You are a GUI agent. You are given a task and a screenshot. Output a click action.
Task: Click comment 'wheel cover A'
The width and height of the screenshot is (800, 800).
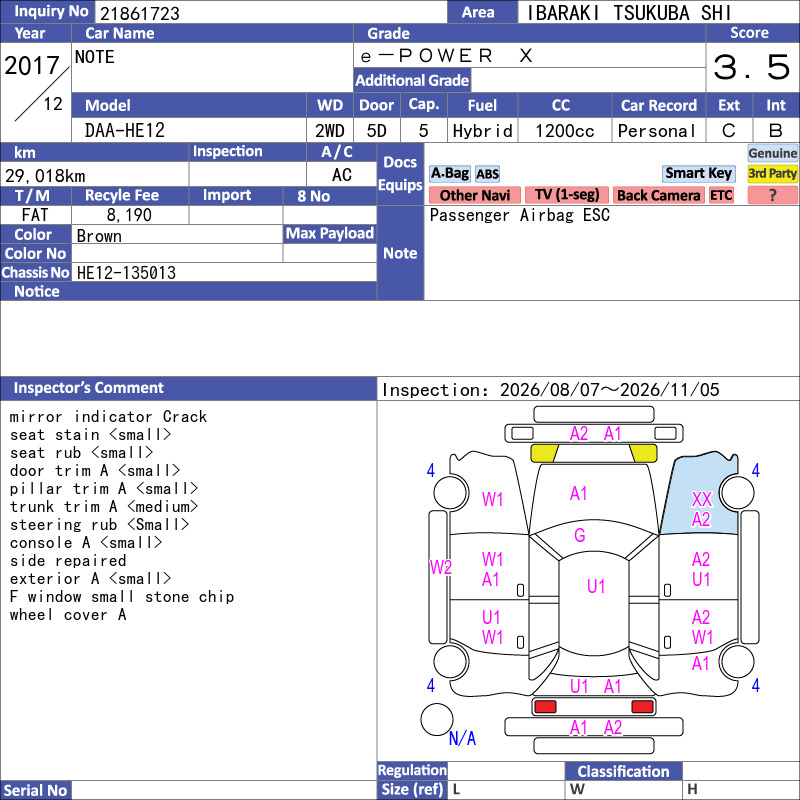point(68,615)
